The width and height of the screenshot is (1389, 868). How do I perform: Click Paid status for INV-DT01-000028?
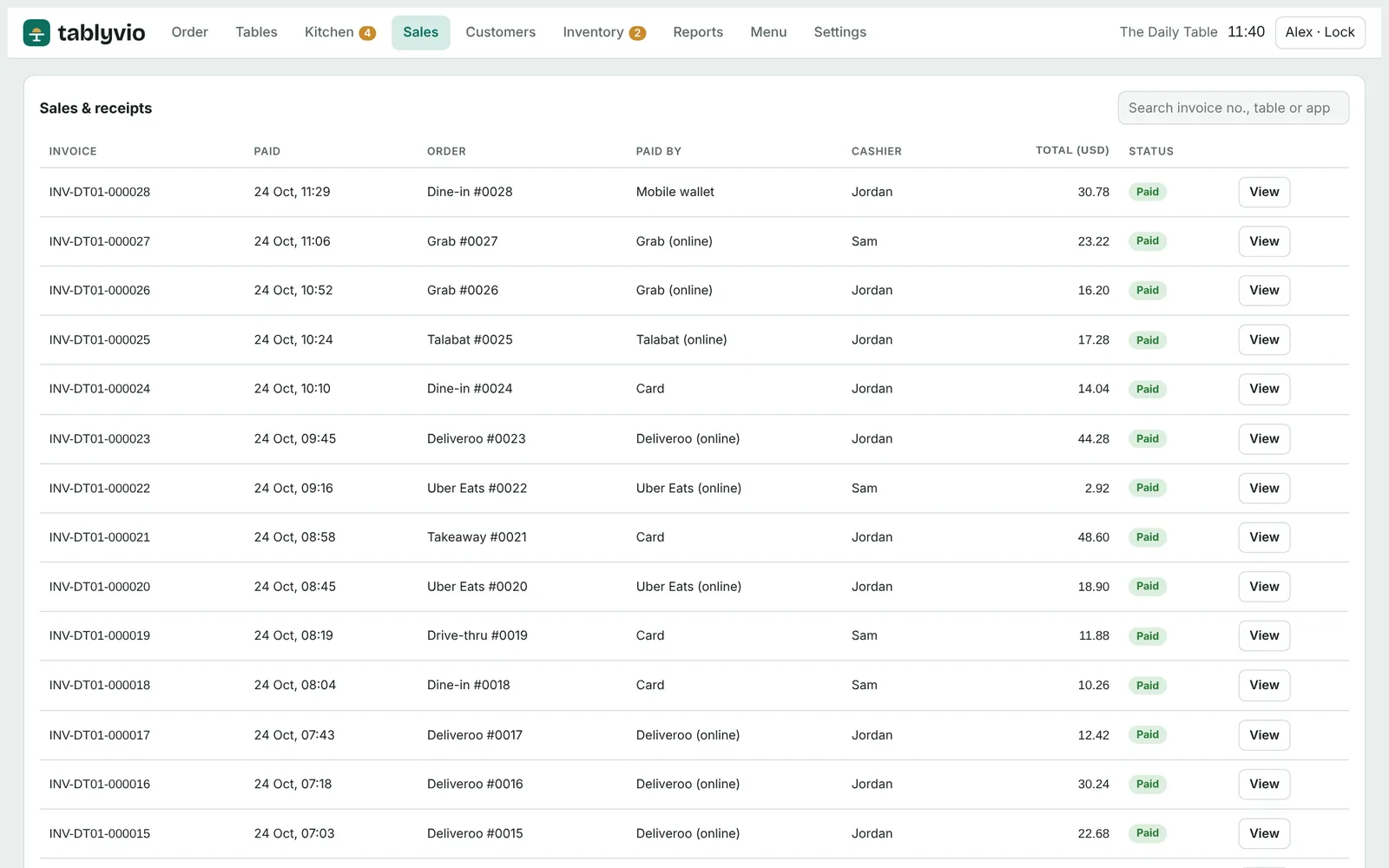pyautogui.click(x=1148, y=192)
